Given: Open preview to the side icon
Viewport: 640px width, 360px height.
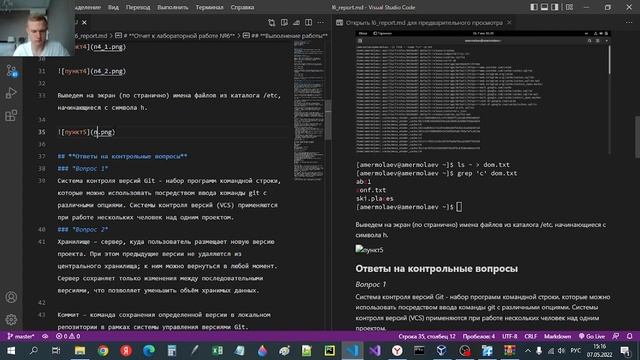Looking at the screenshot, I should coord(284,22).
